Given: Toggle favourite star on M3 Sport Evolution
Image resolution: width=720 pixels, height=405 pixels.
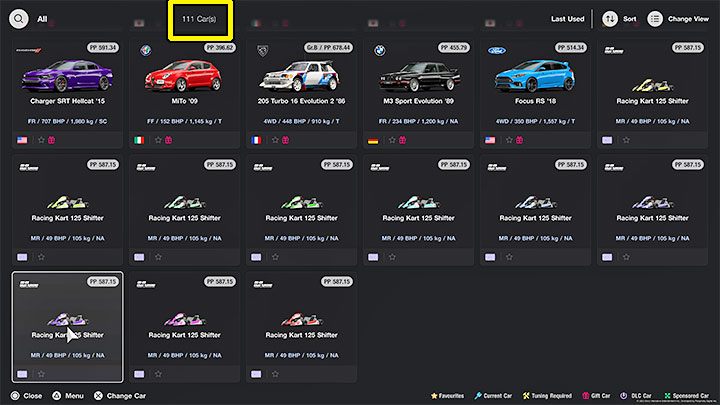Looking at the screenshot, I should point(390,141).
